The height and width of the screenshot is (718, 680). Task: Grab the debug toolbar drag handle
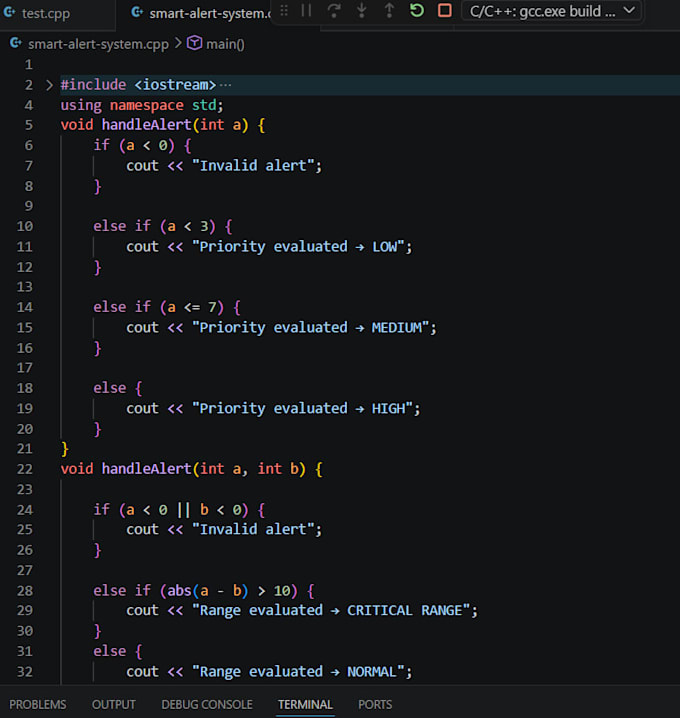(284, 10)
